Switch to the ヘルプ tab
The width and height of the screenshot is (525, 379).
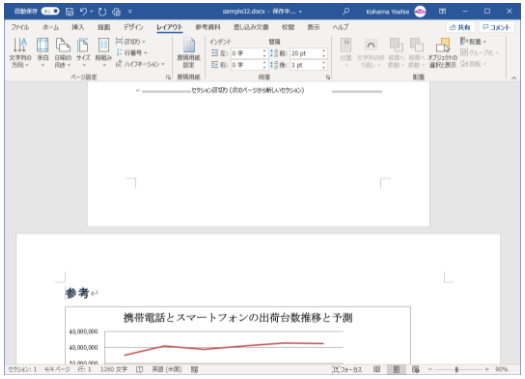(x=341, y=27)
